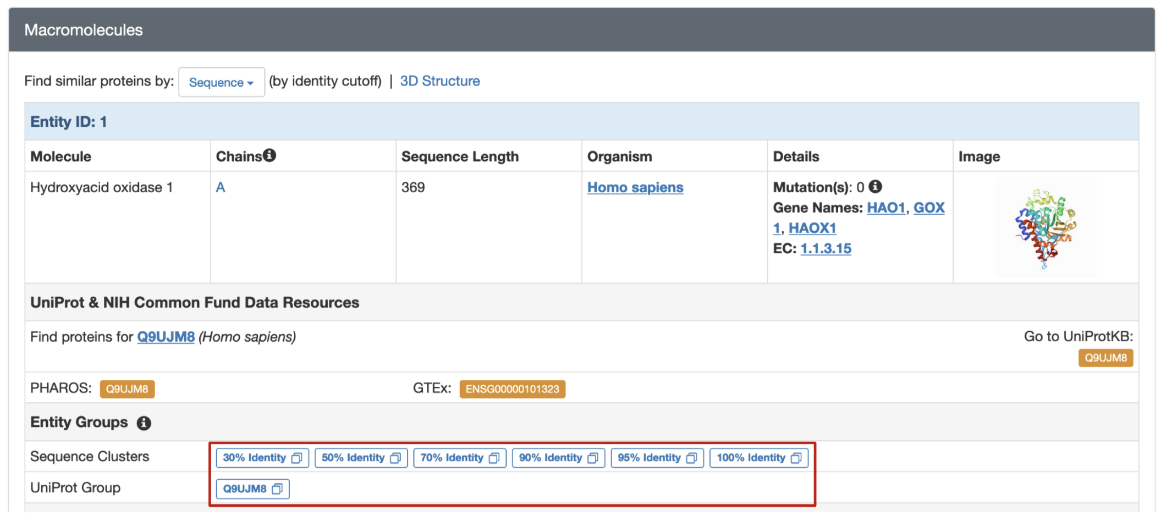Open the 100% Identity sequence cluster
The height and width of the screenshot is (530, 1170).
[x=759, y=458]
